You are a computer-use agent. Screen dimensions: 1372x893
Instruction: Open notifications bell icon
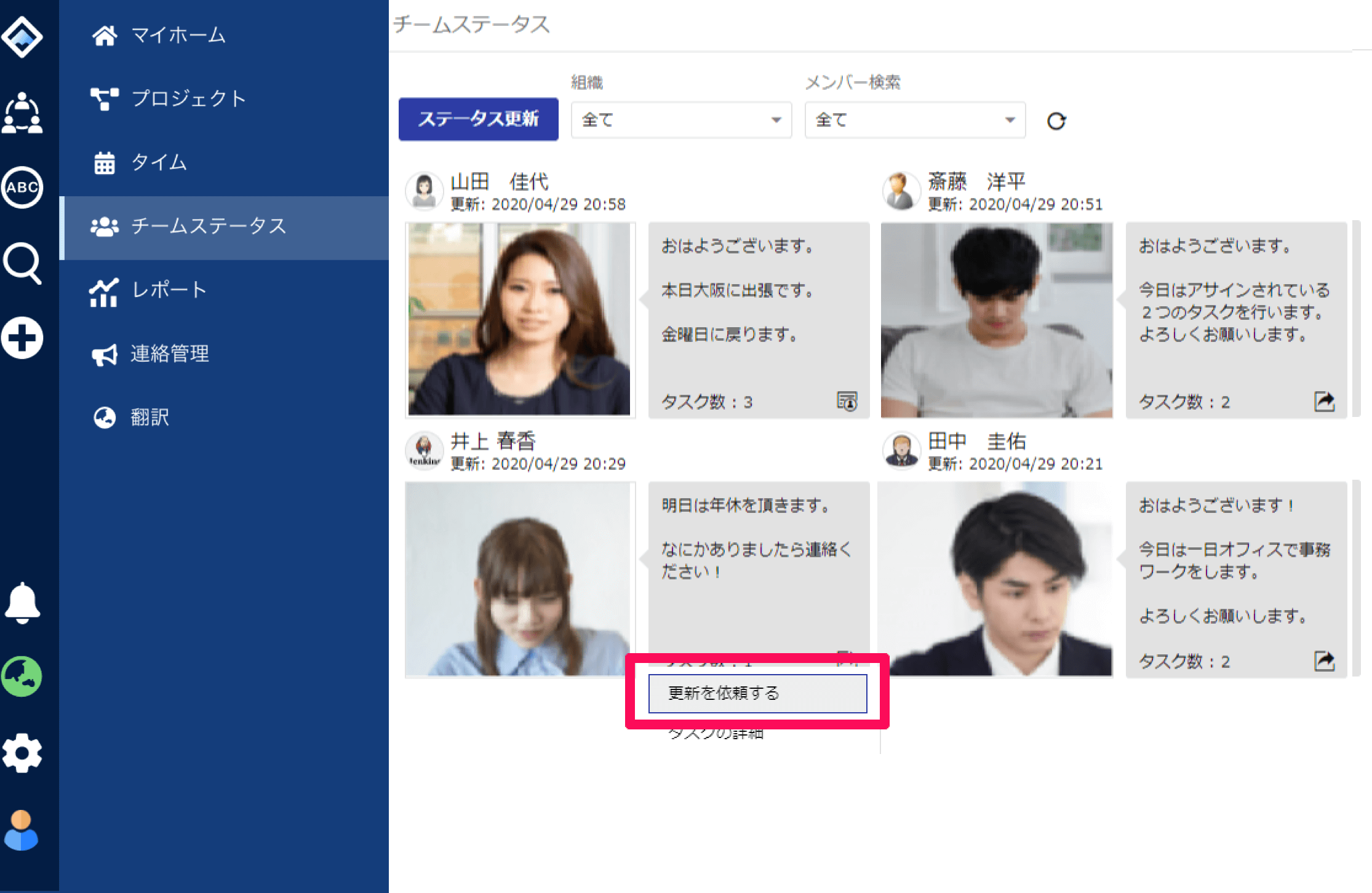coord(22,603)
